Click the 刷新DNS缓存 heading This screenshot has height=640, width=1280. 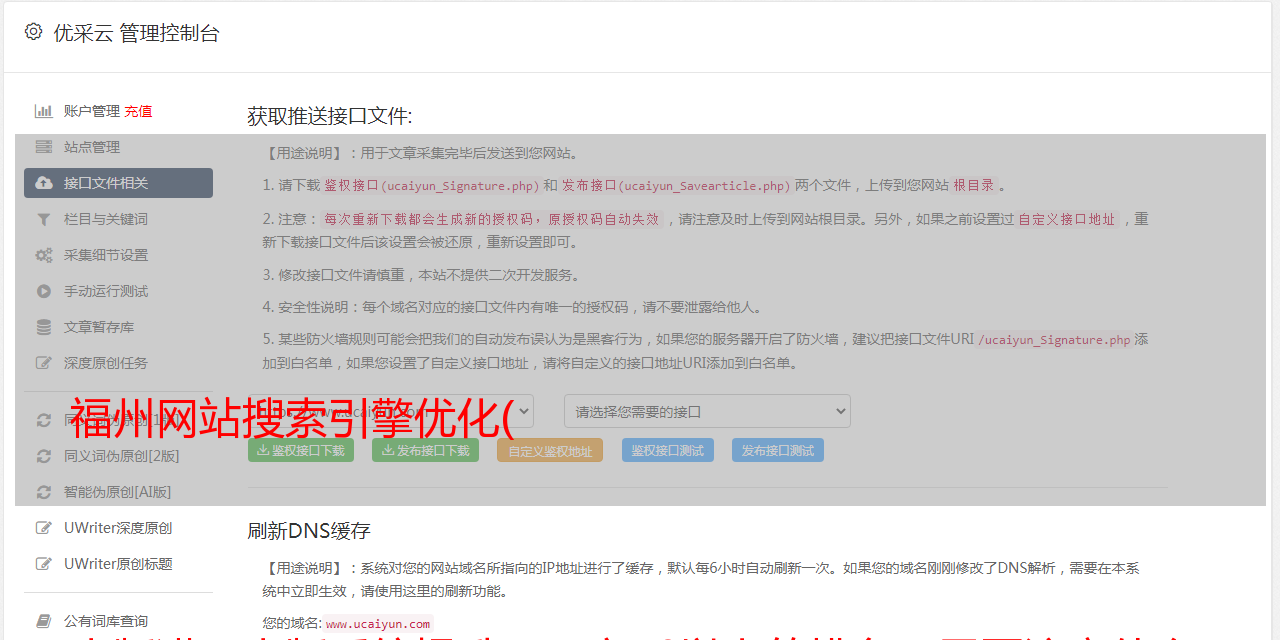[x=309, y=531]
